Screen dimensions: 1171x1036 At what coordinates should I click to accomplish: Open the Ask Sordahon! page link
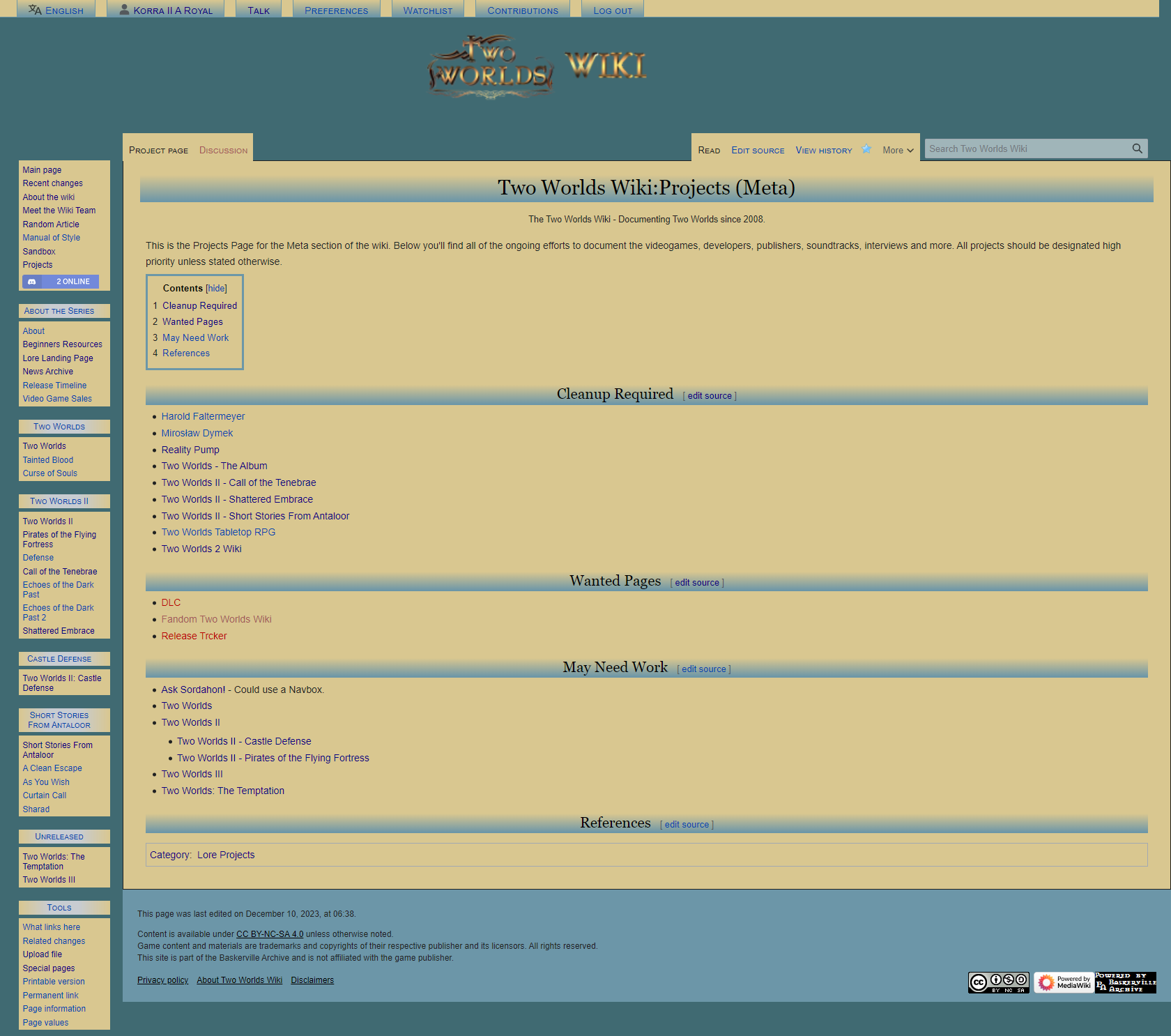(193, 690)
